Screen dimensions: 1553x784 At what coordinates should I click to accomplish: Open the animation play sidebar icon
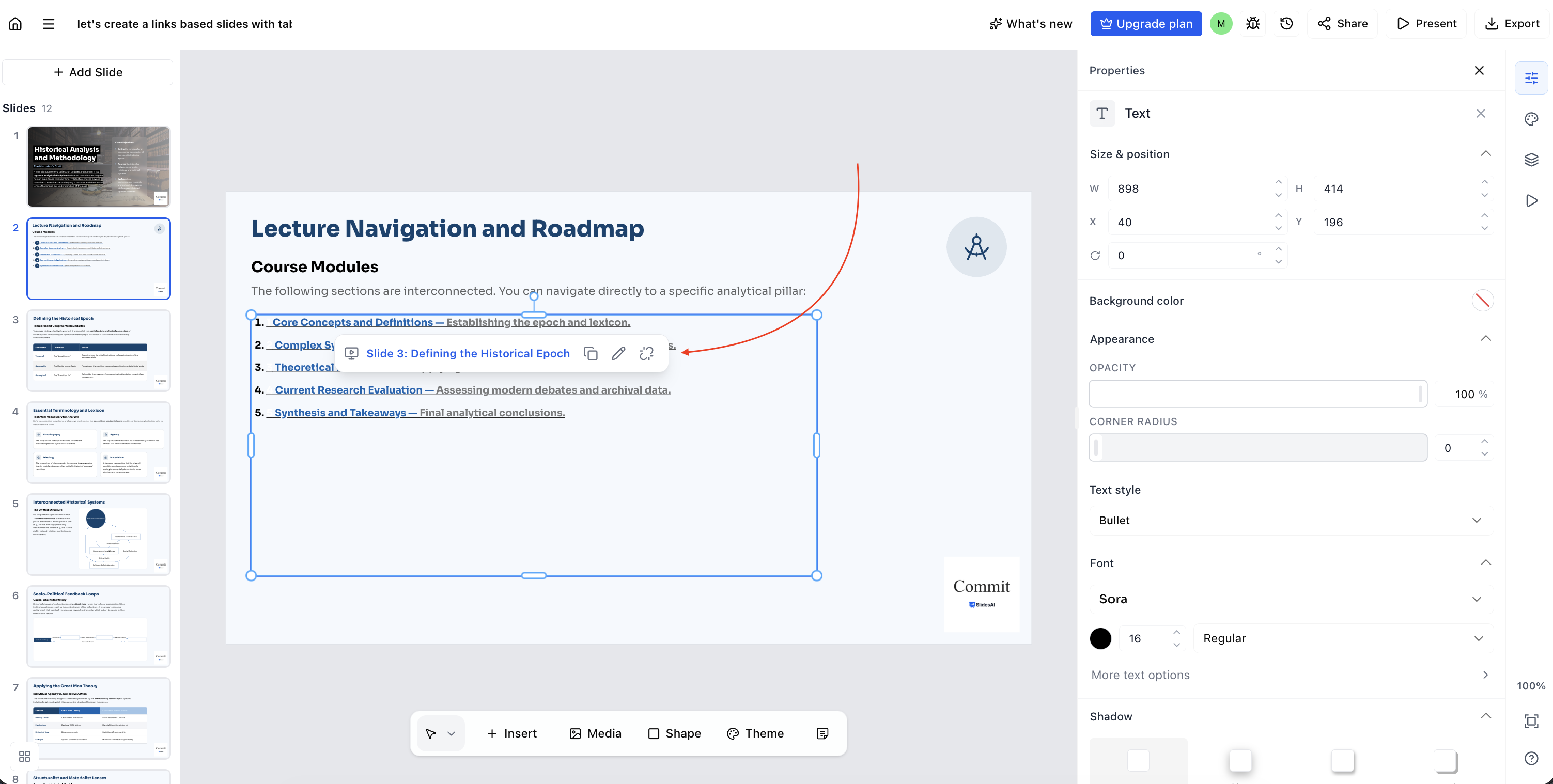click(x=1531, y=201)
